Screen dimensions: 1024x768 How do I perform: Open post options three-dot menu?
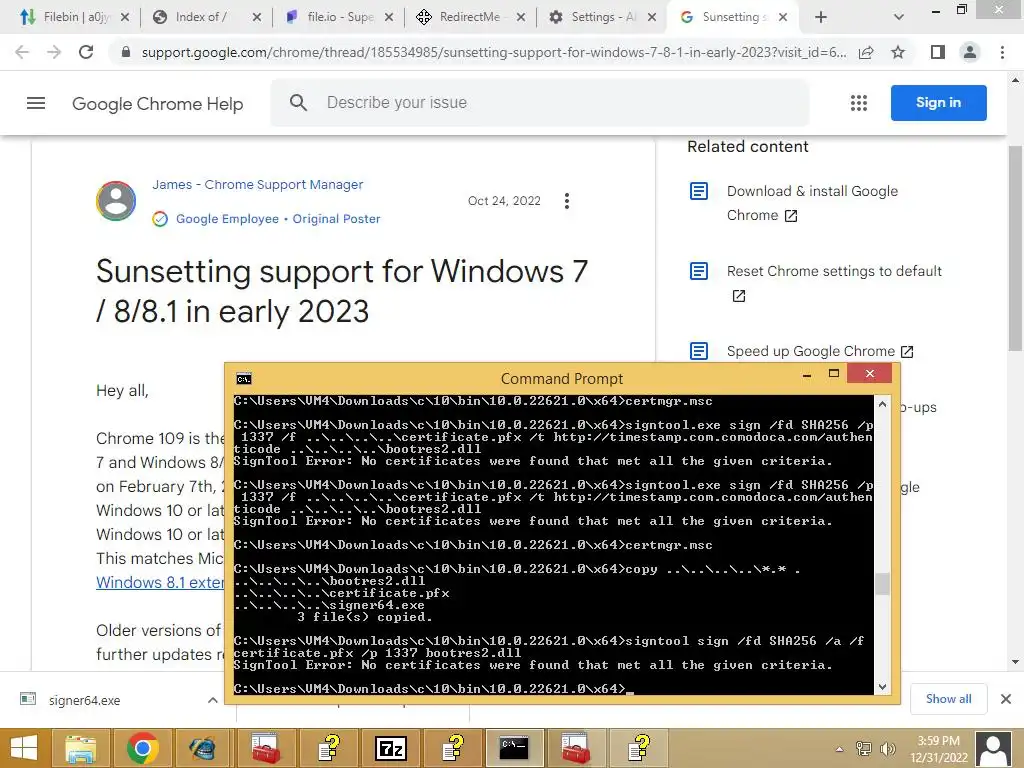tap(566, 201)
